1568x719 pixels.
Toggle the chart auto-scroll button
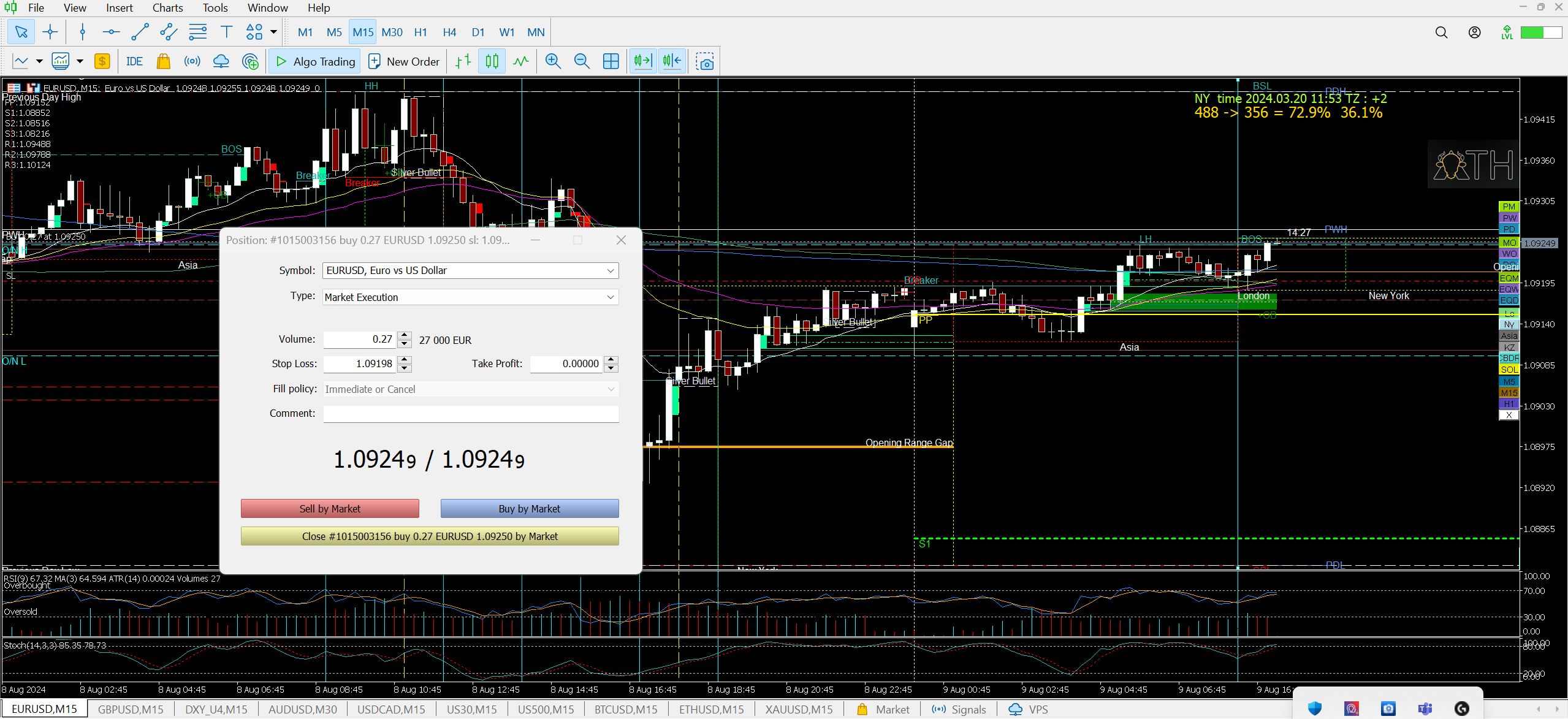click(x=642, y=61)
